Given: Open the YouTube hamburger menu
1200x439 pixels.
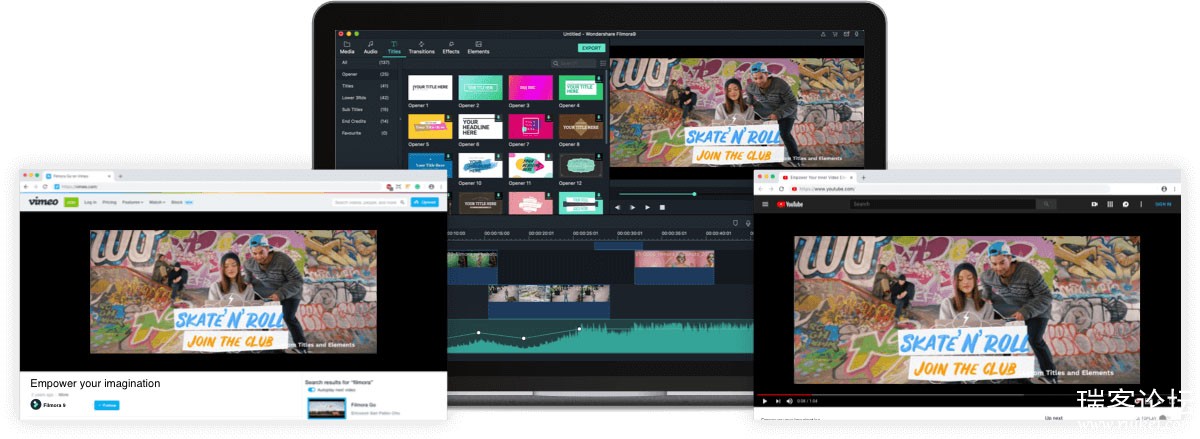Looking at the screenshot, I should pos(766,204).
